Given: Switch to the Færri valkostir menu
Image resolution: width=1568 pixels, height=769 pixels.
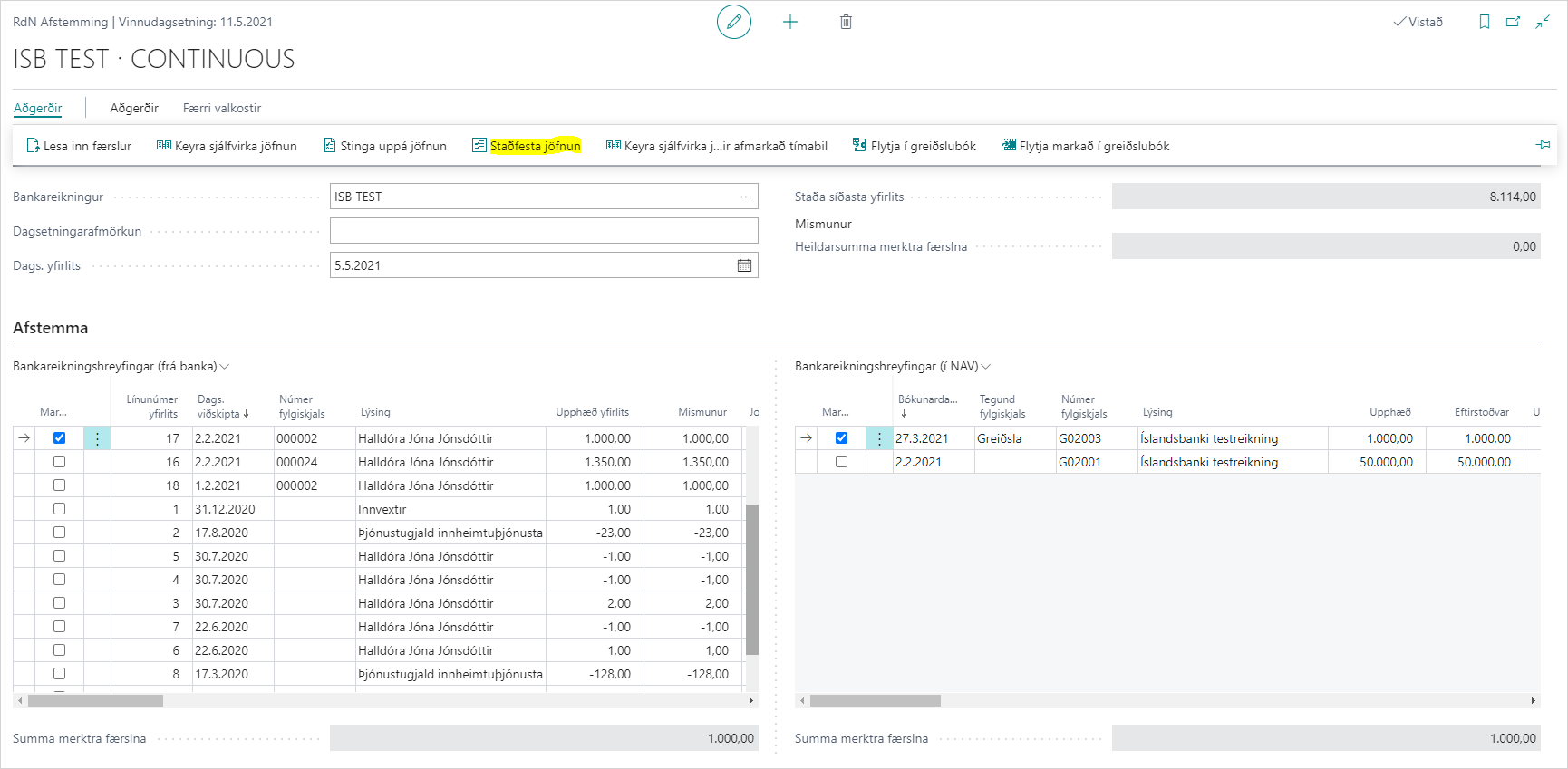Looking at the screenshot, I should click(222, 108).
